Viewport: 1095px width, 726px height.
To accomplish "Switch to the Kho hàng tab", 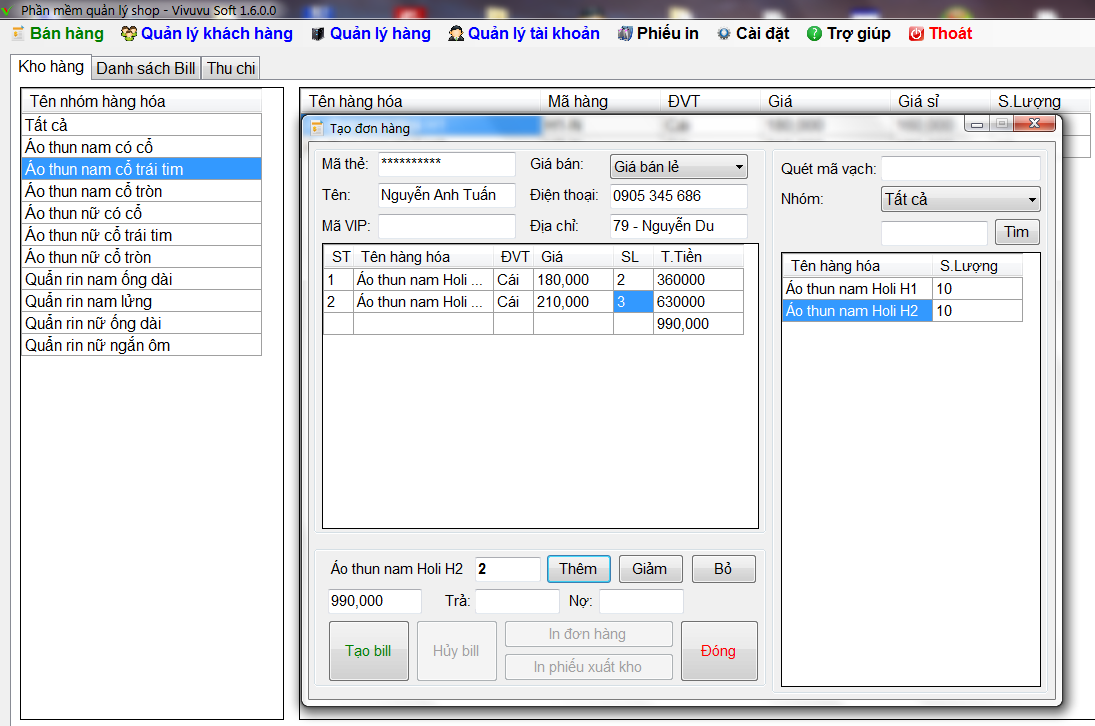I will tap(51, 67).
